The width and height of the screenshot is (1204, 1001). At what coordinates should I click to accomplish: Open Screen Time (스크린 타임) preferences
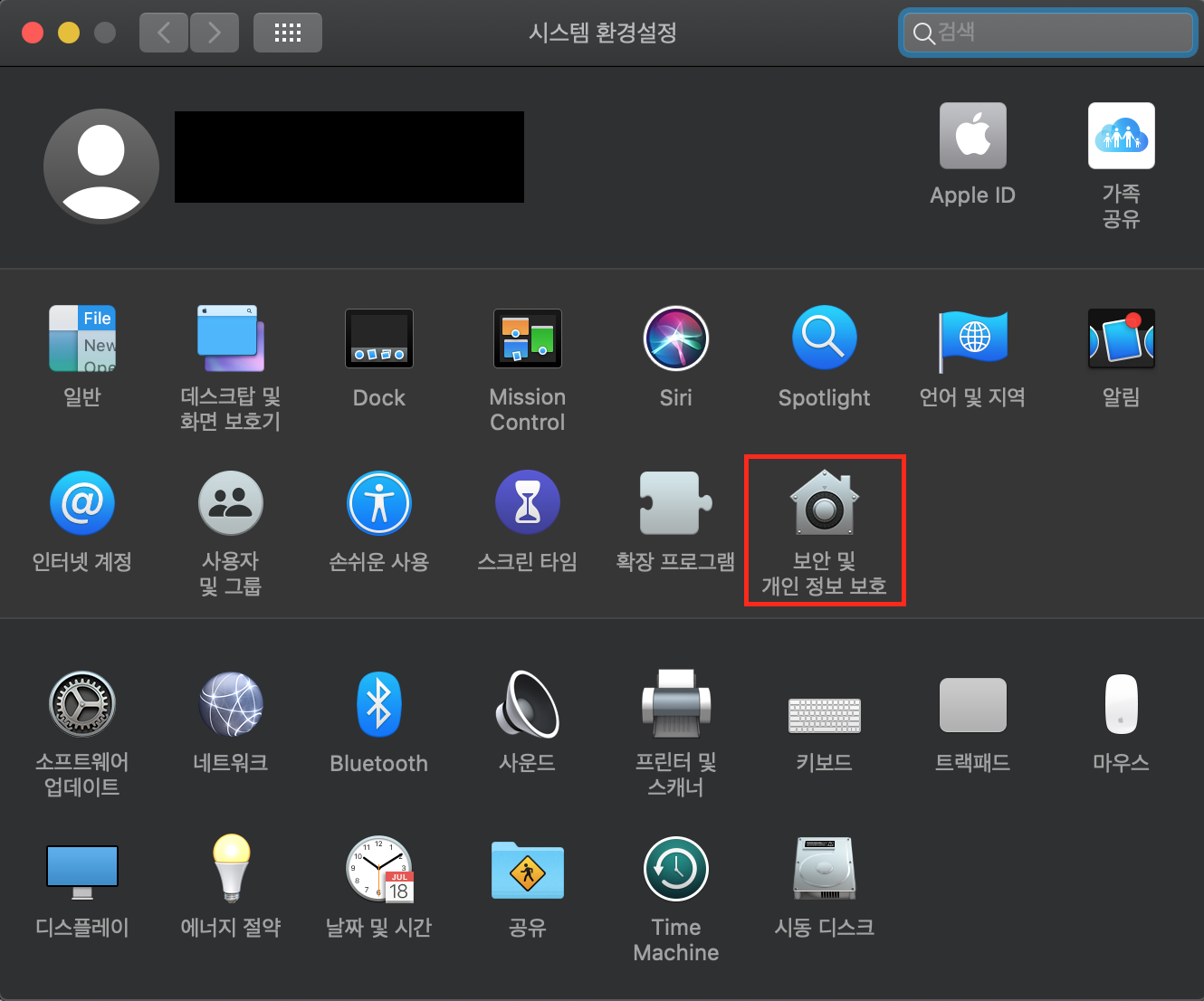[527, 503]
